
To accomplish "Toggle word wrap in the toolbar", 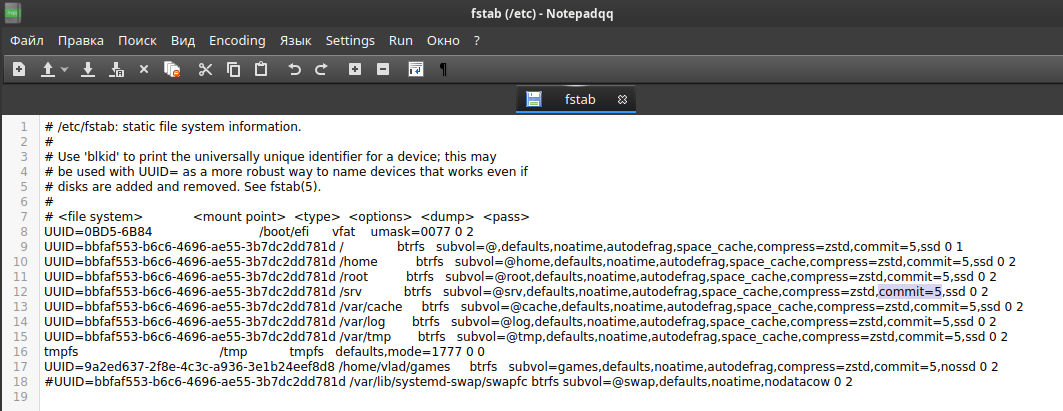I will point(416,69).
